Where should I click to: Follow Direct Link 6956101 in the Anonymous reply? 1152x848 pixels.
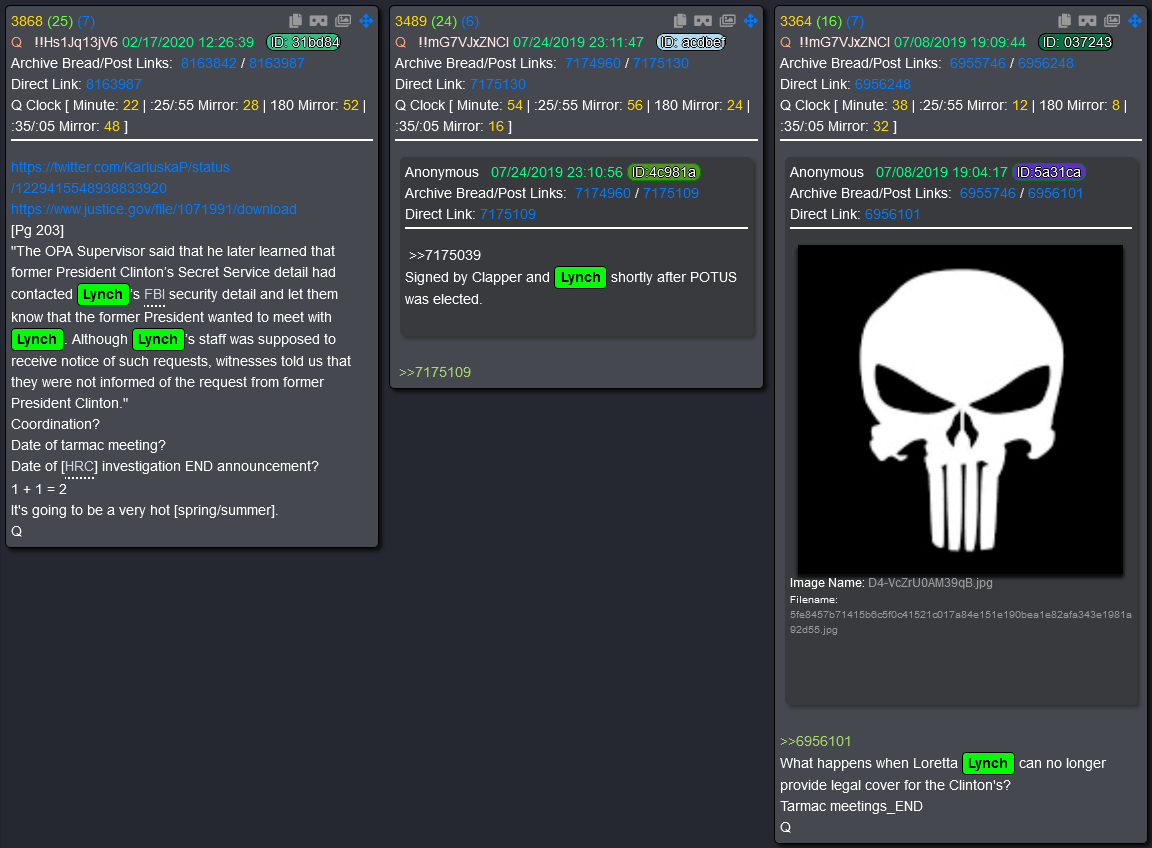(892, 215)
